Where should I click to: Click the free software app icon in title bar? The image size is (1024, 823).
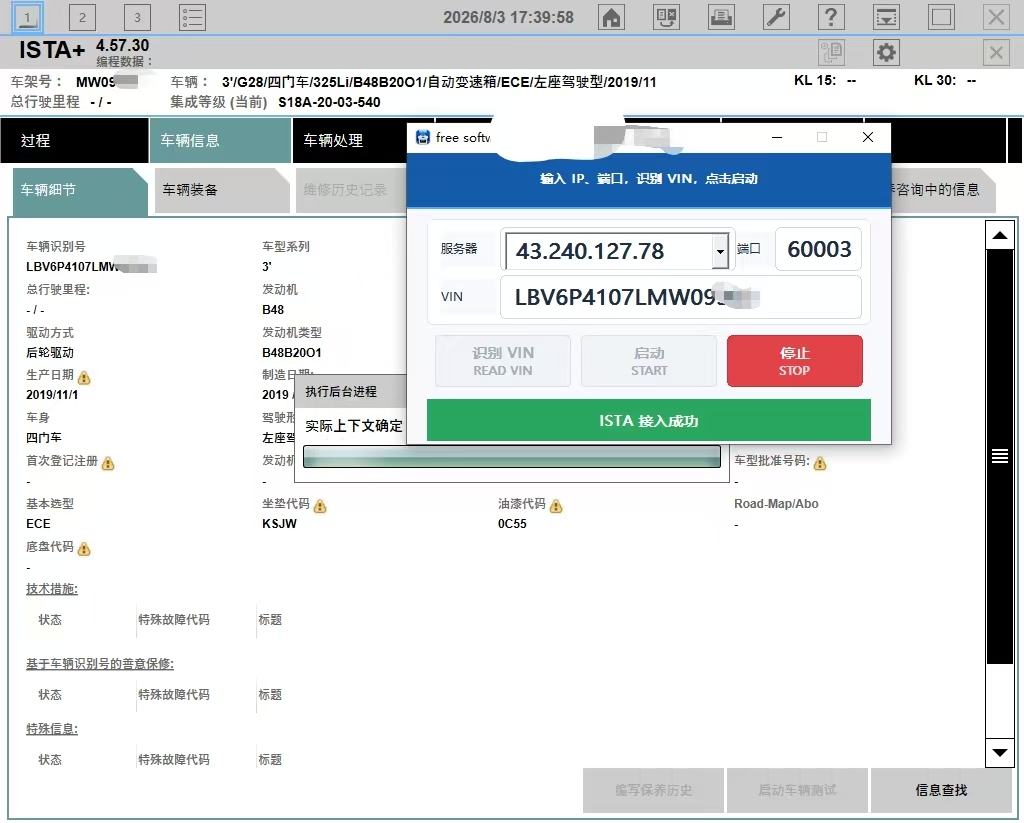point(423,137)
